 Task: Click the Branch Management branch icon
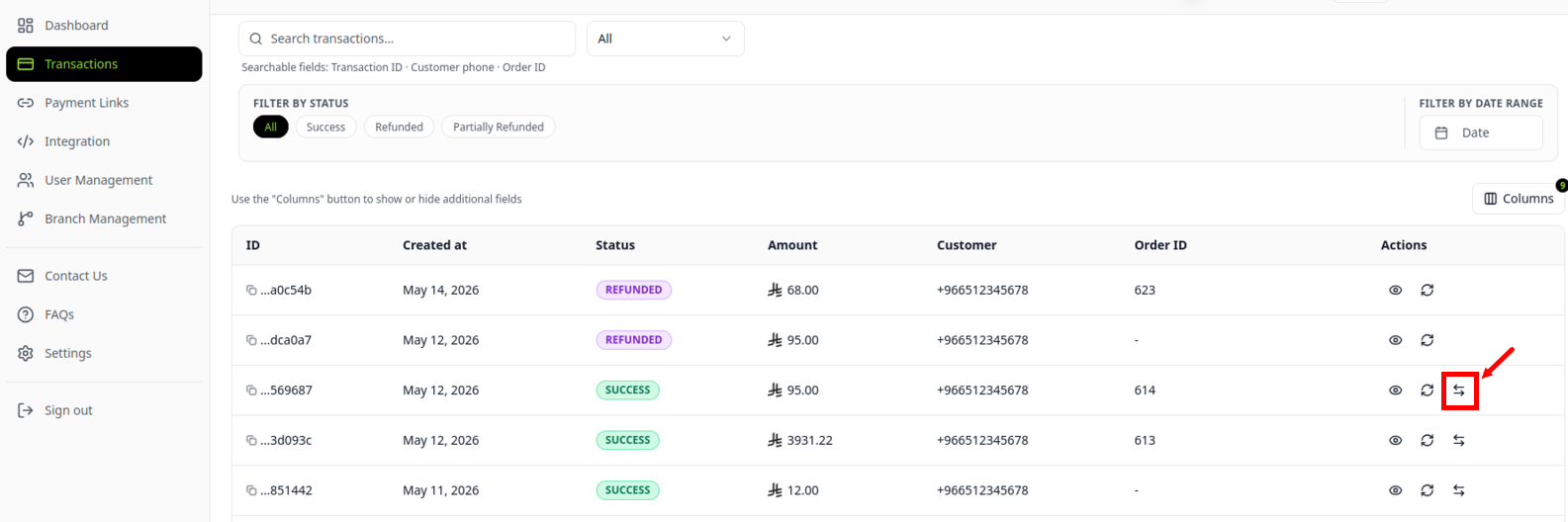(26, 218)
